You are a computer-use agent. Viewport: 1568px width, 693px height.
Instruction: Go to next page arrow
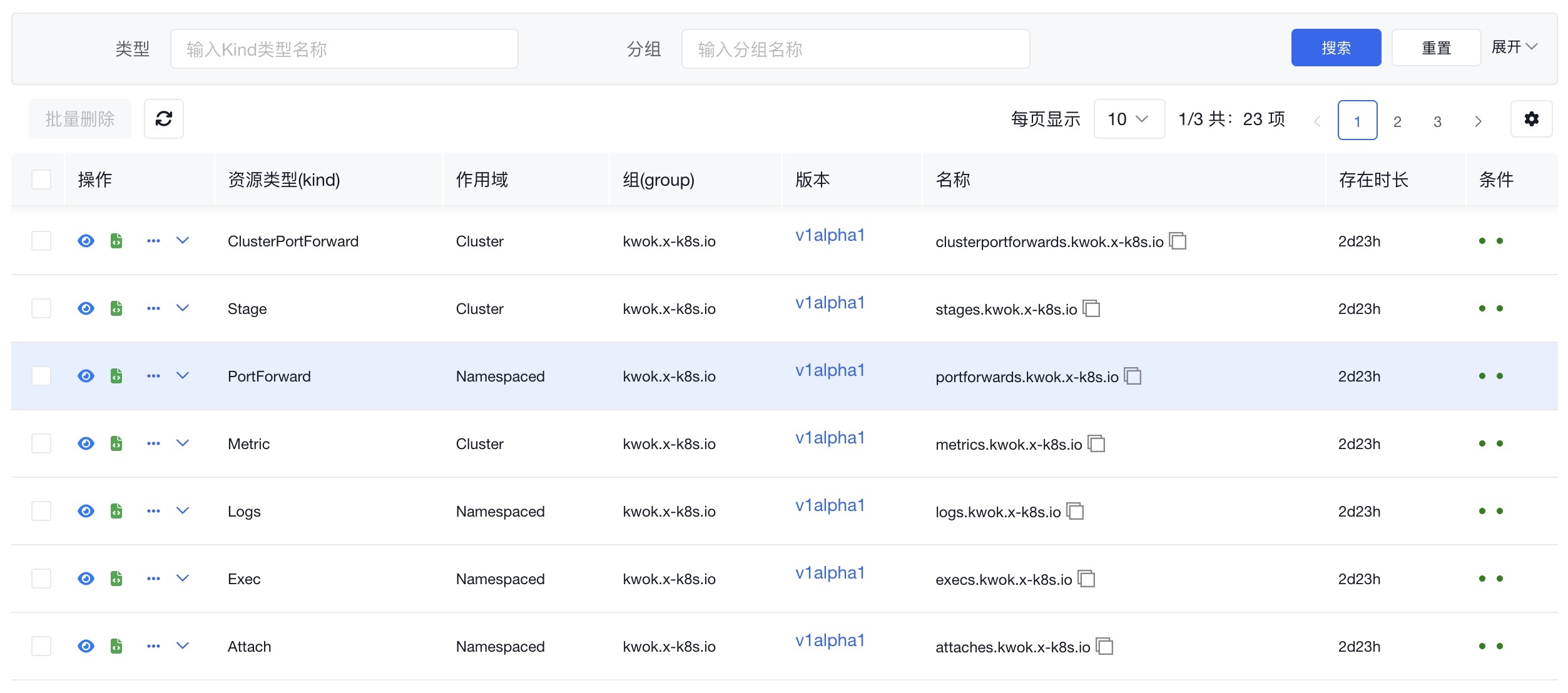coord(1478,121)
